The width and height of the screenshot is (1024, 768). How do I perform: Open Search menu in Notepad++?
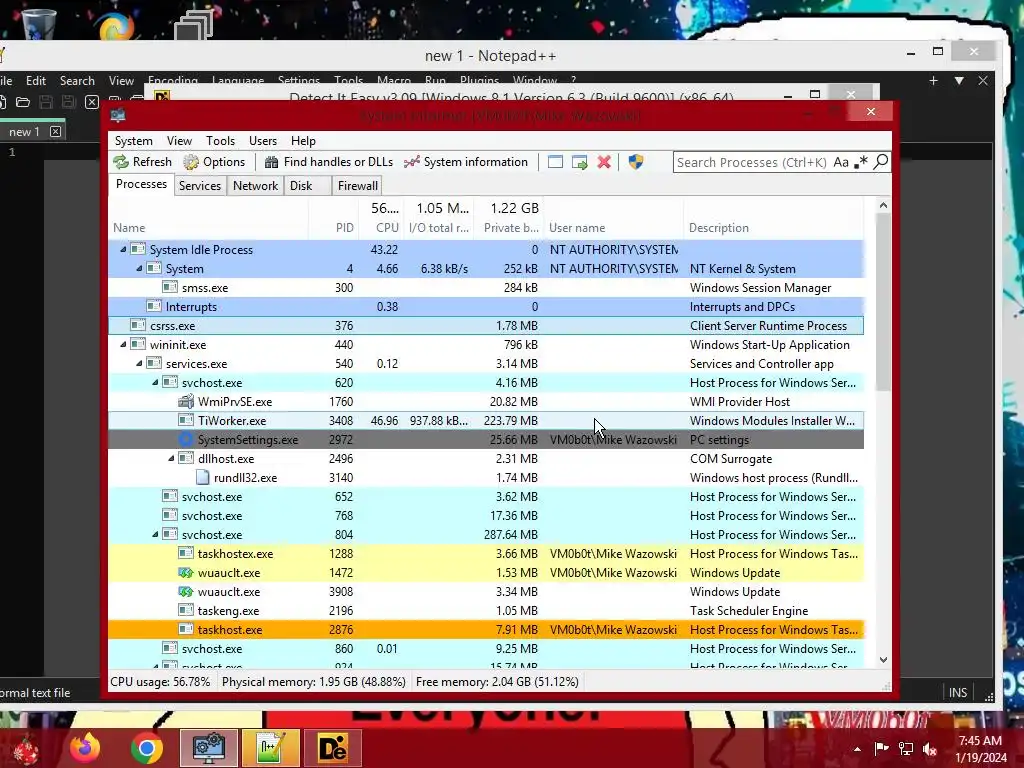point(77,81)
